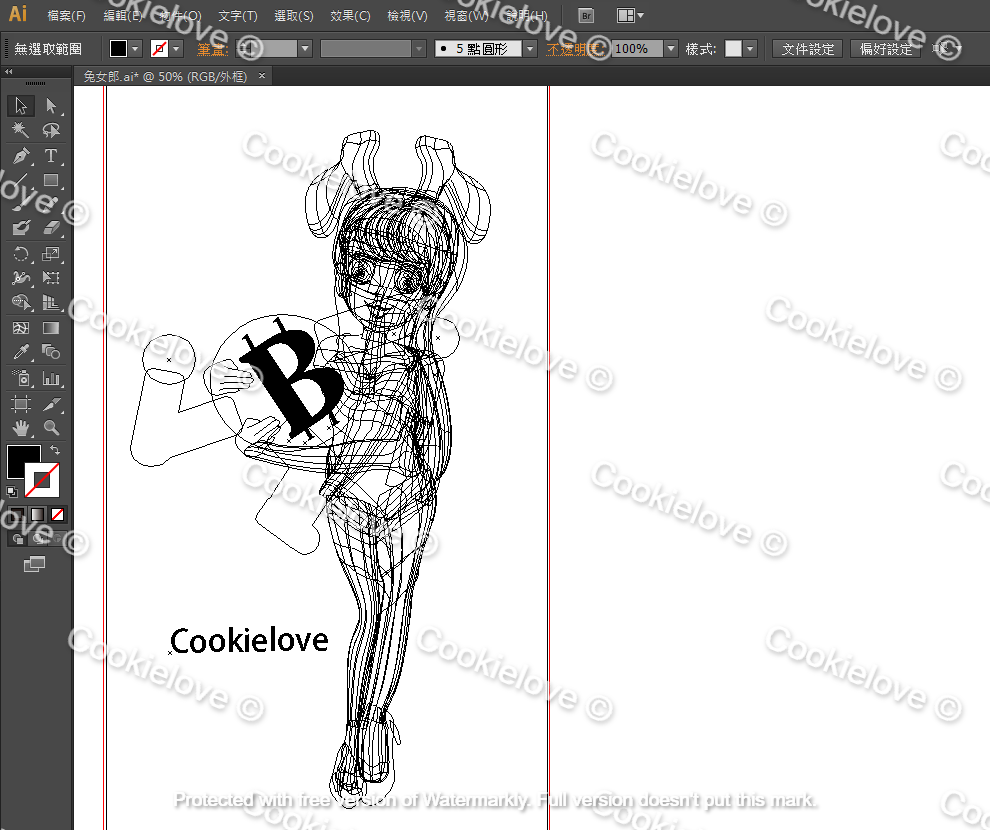Select the Symbol Sprayer tool
Viewport: 990px width, 830px height.
click(x=21, y=378)
